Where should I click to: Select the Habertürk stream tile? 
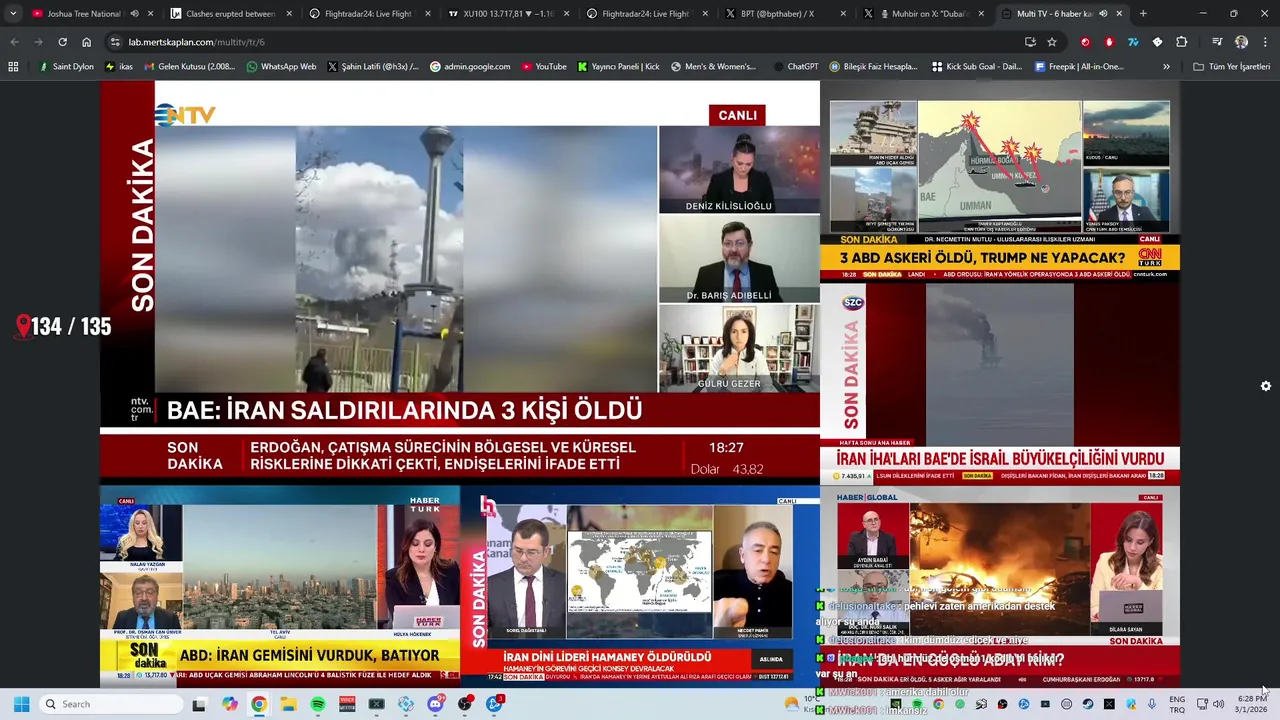(280, 586)
